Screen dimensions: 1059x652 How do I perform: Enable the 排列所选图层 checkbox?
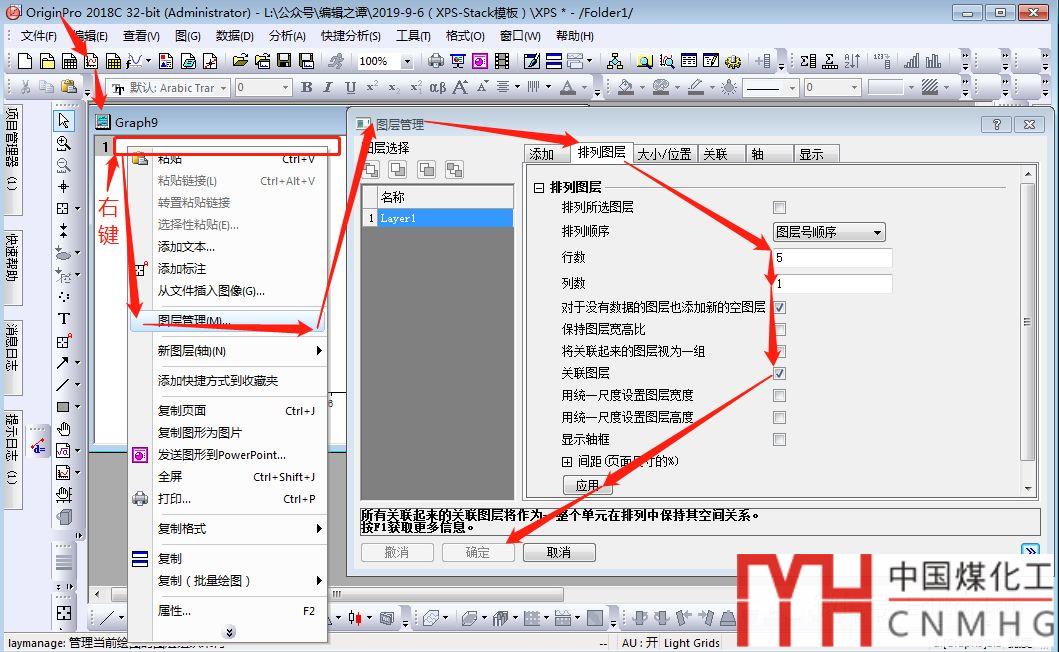pos(779,207)
